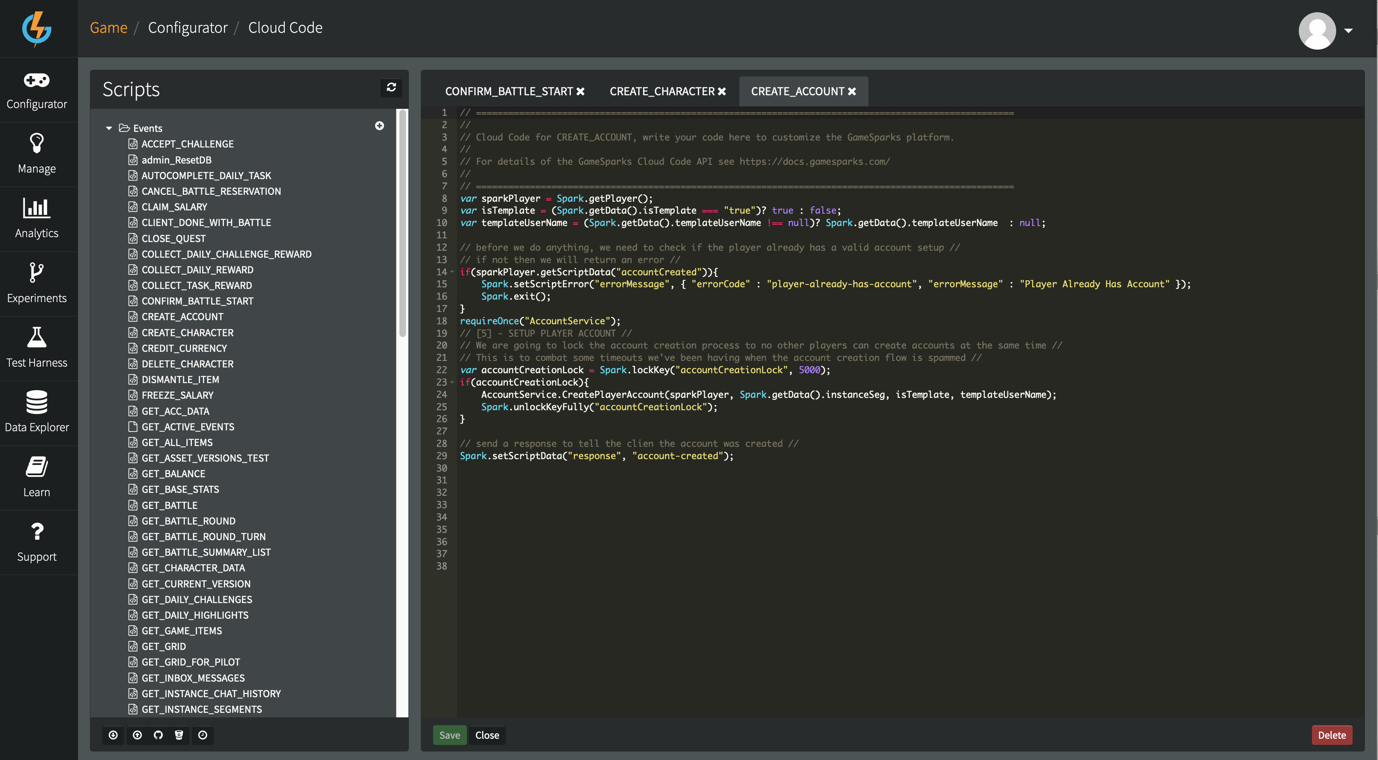Click line number 29 in the gutter

click(x=441, y=456)
